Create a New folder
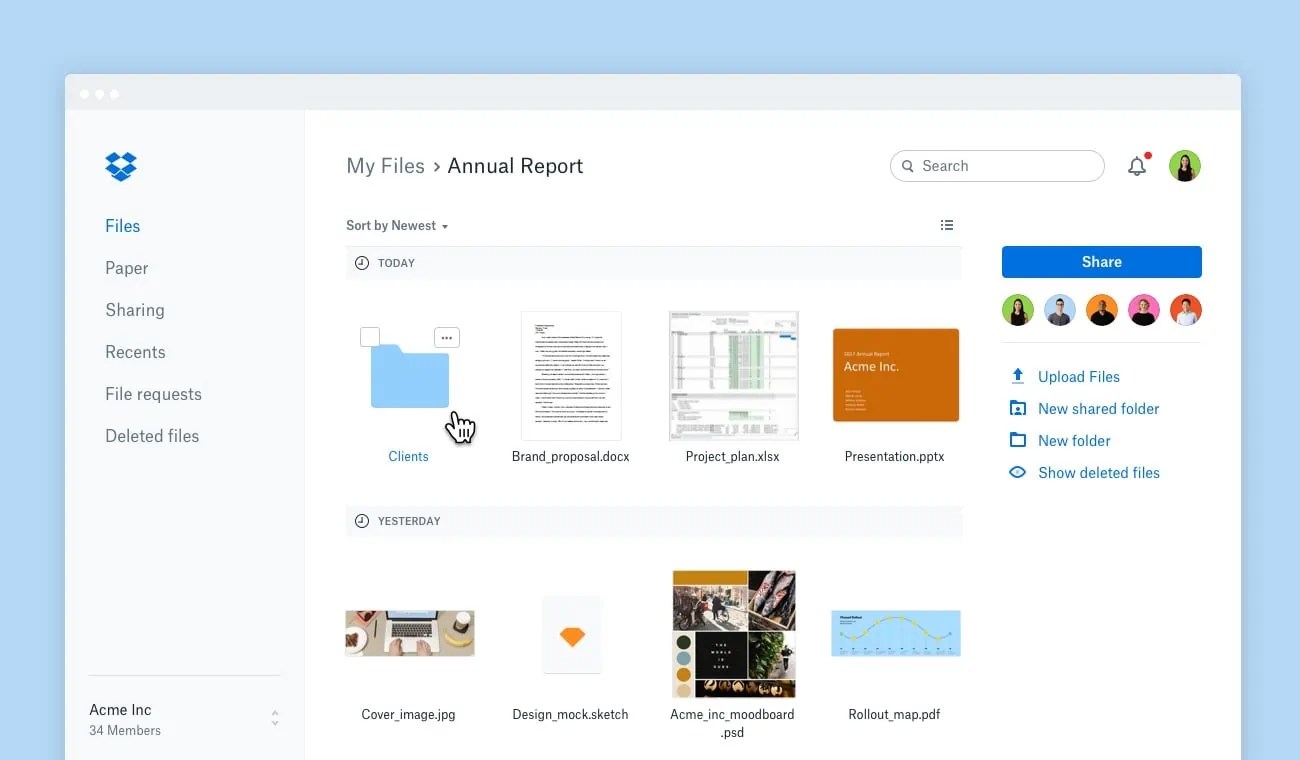This screenshot has height=760, width=1300. pos(1074,440)
